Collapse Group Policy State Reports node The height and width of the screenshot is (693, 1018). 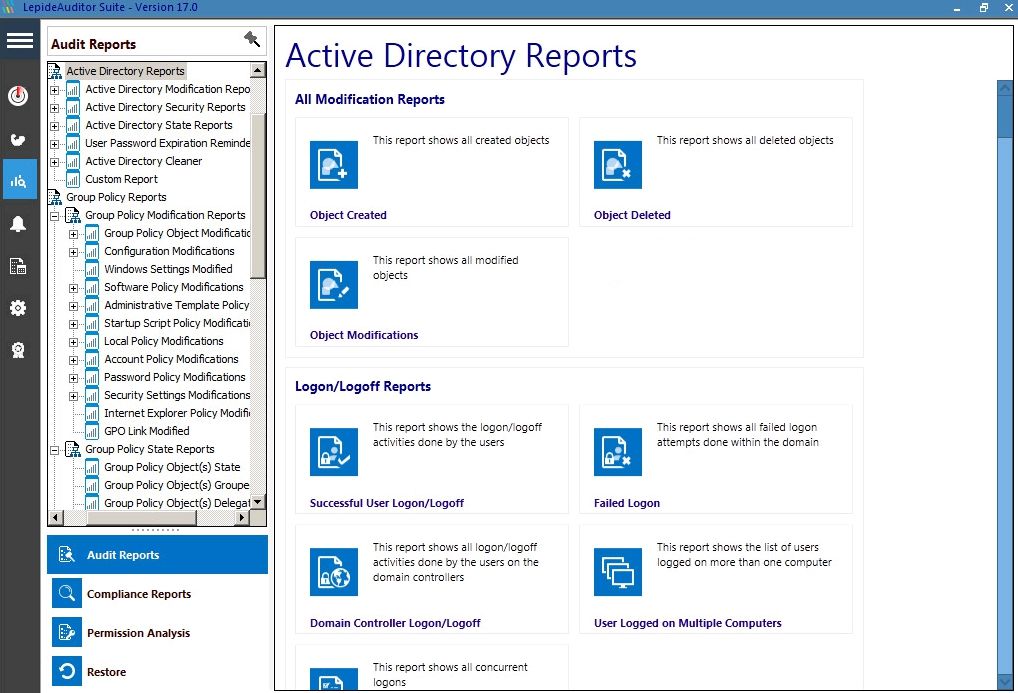[55, 450]
